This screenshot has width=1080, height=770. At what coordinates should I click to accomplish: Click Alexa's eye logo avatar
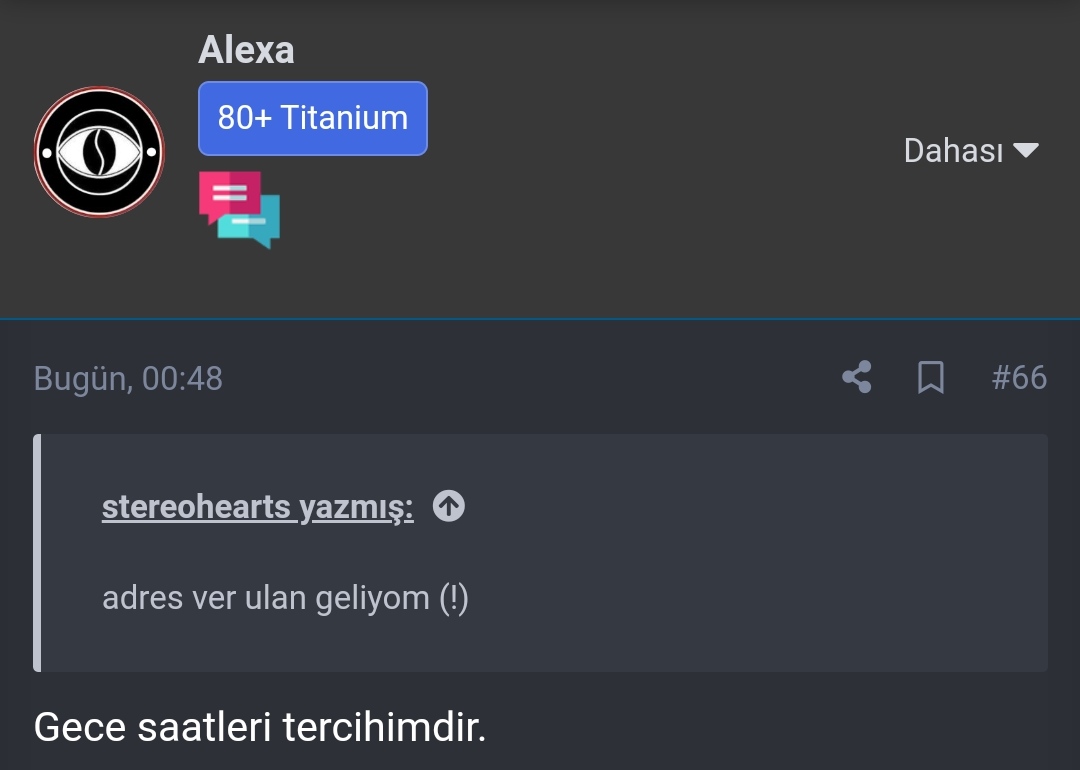pyautogui.click(x=99, y=152)
